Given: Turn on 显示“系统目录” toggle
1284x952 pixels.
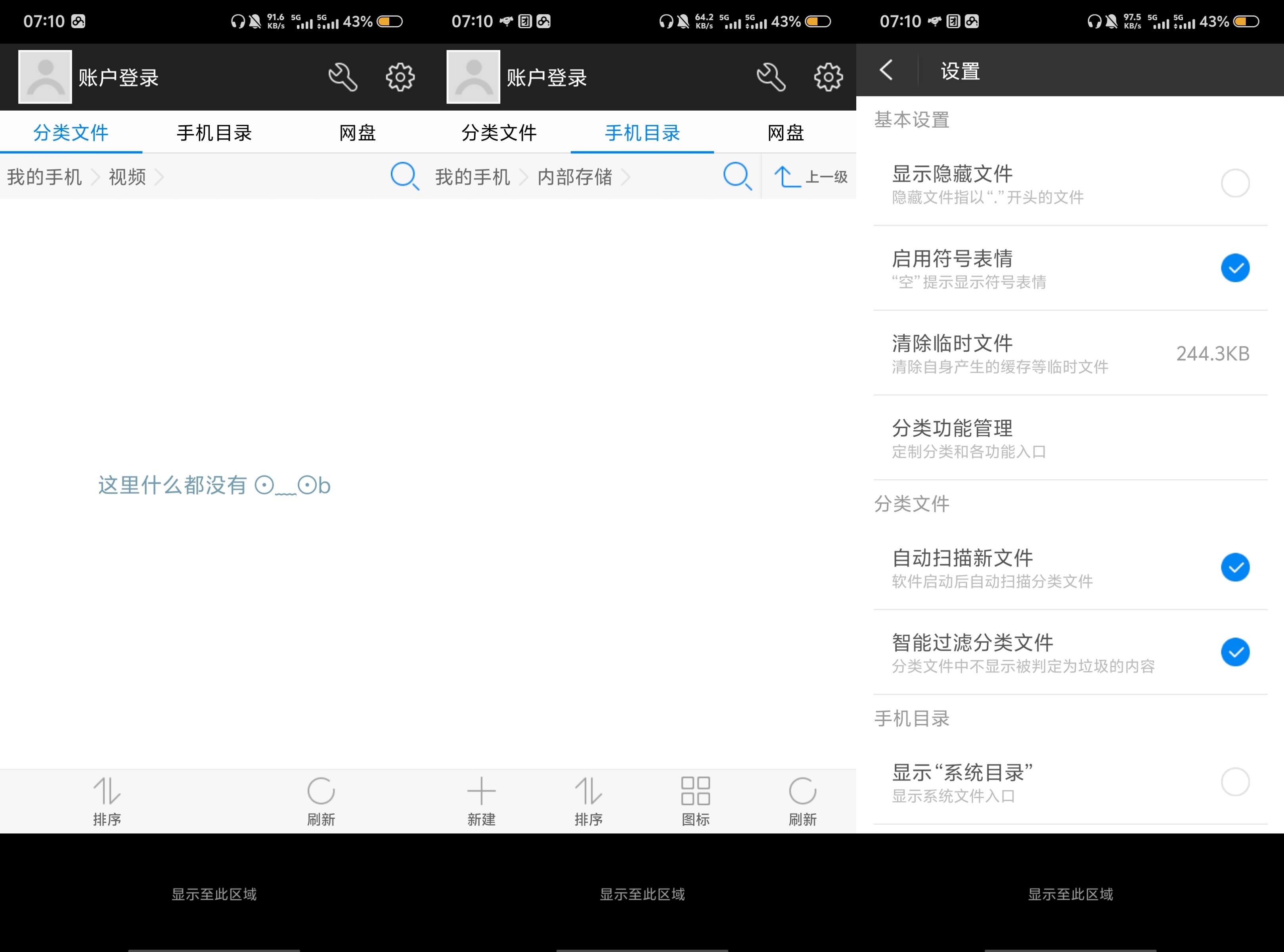Looking at the screenshot, I should (x=1234, y=782).
